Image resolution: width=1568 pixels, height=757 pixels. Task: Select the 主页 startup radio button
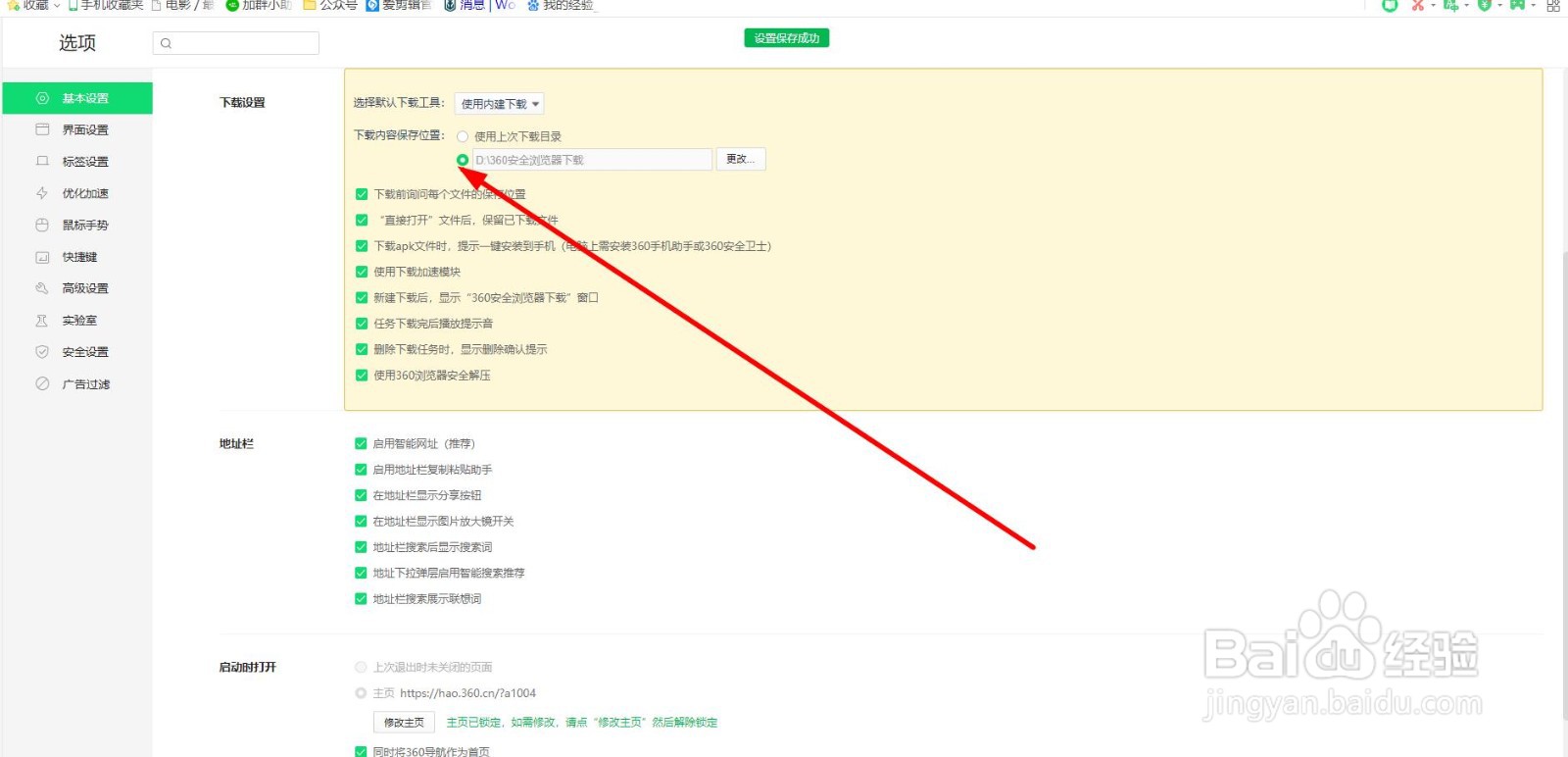361,693
